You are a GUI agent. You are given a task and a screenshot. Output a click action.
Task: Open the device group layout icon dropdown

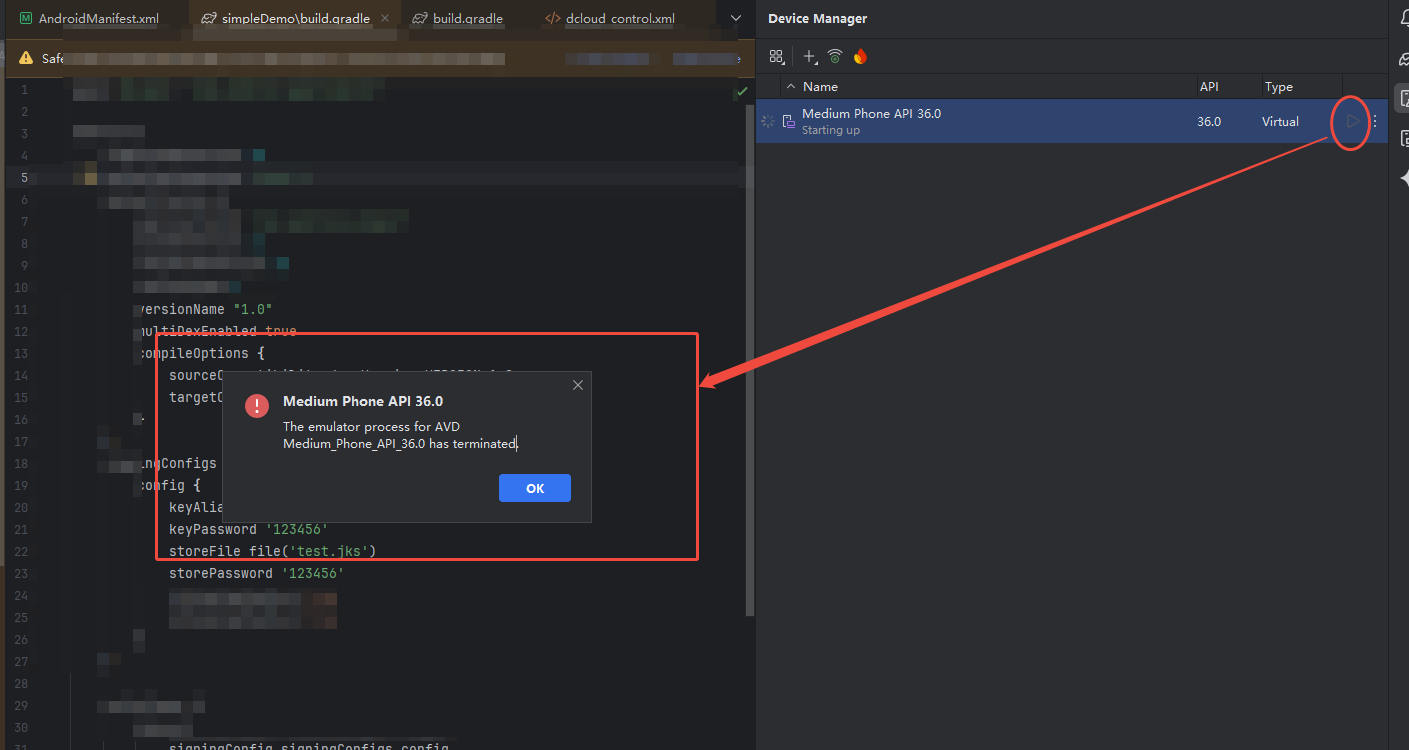click(x=777, y=57)
